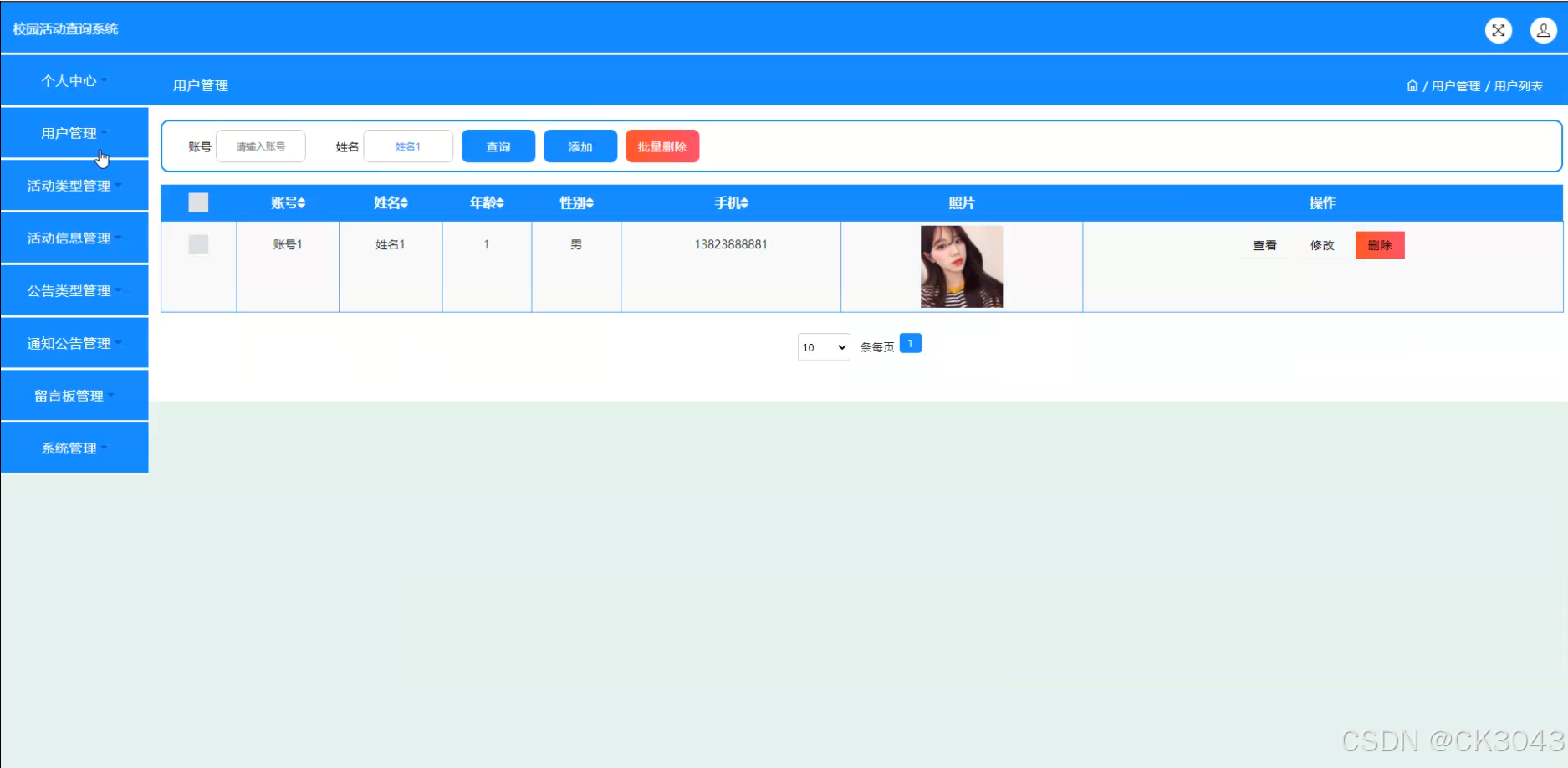The image size is (1568, 768).
Task: Open the user profile avatar icon
Action: click(x=1543, y=30)
